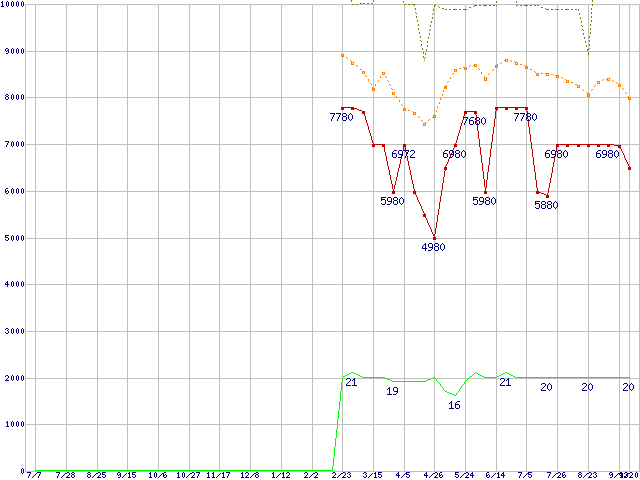This screenshot has height=480, width=640.
Task: Click red line's lowest point above 4980
Action: [x=434, y=237]
